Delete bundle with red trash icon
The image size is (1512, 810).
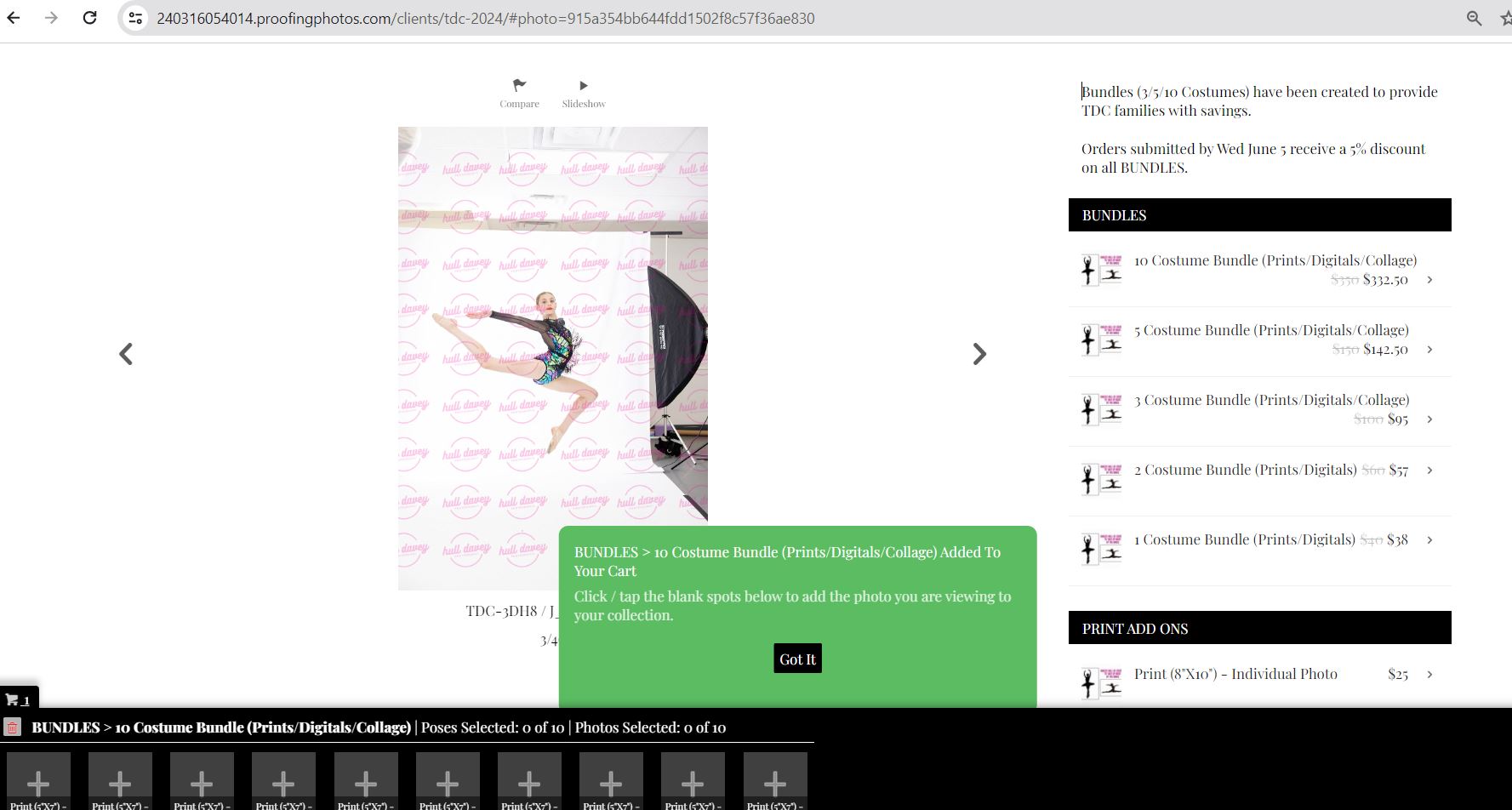[12, 727]
